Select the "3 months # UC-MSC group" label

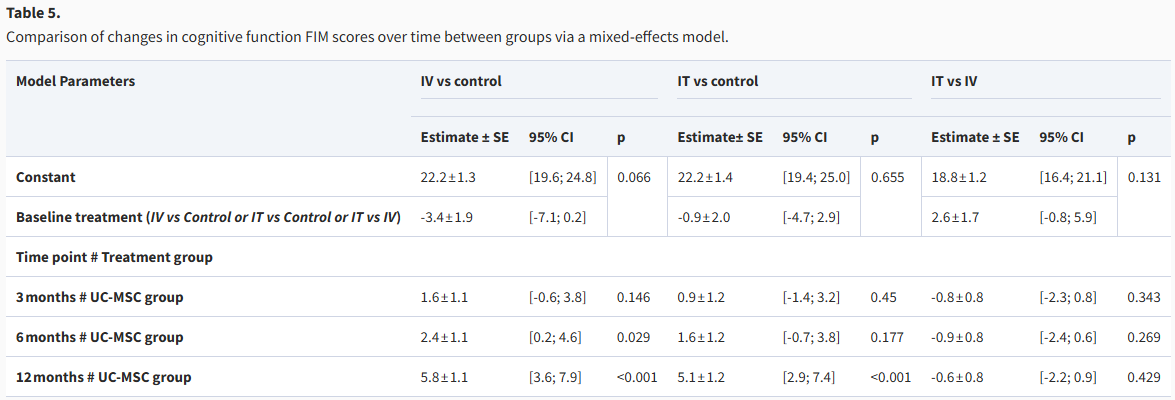(x=99, y=297)
